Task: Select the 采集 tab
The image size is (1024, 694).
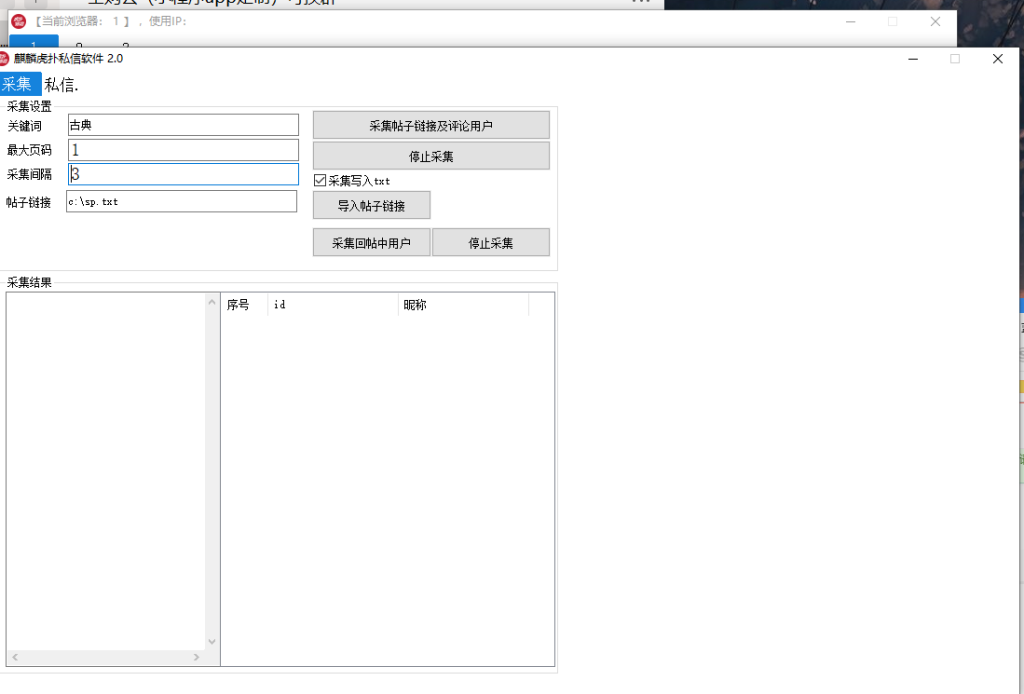Action: [18, 84]
